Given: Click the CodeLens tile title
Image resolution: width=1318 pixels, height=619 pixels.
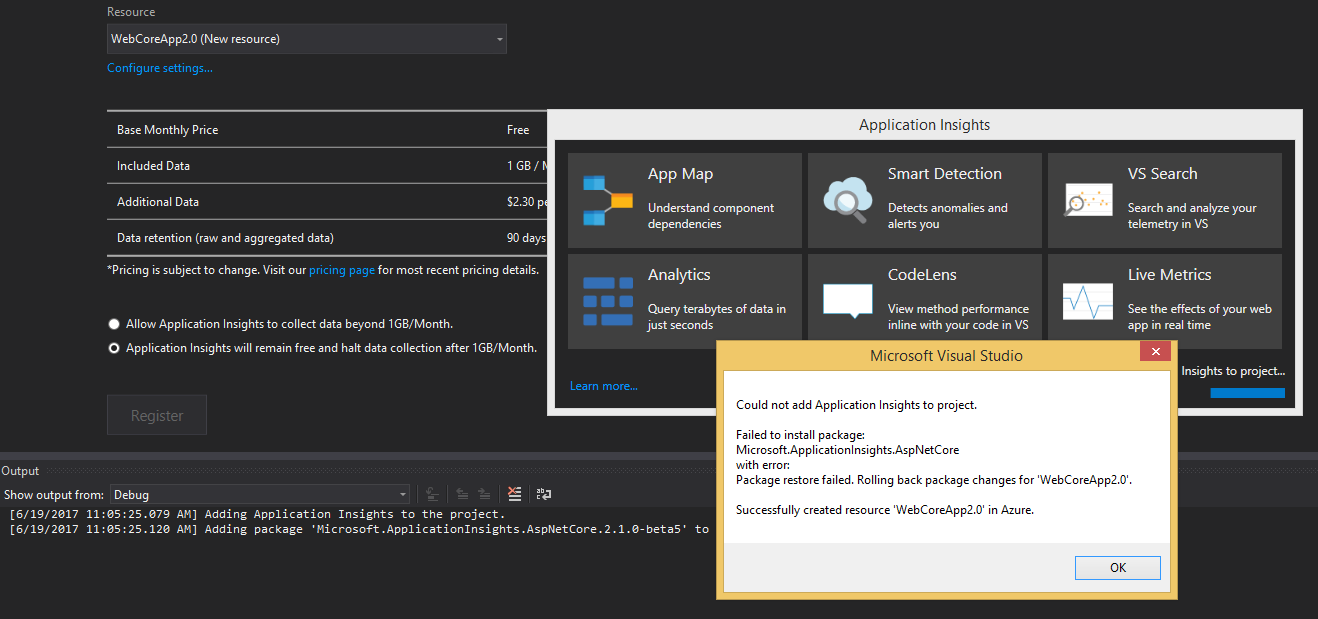Looking at the screenshot, I should [922, 275].
